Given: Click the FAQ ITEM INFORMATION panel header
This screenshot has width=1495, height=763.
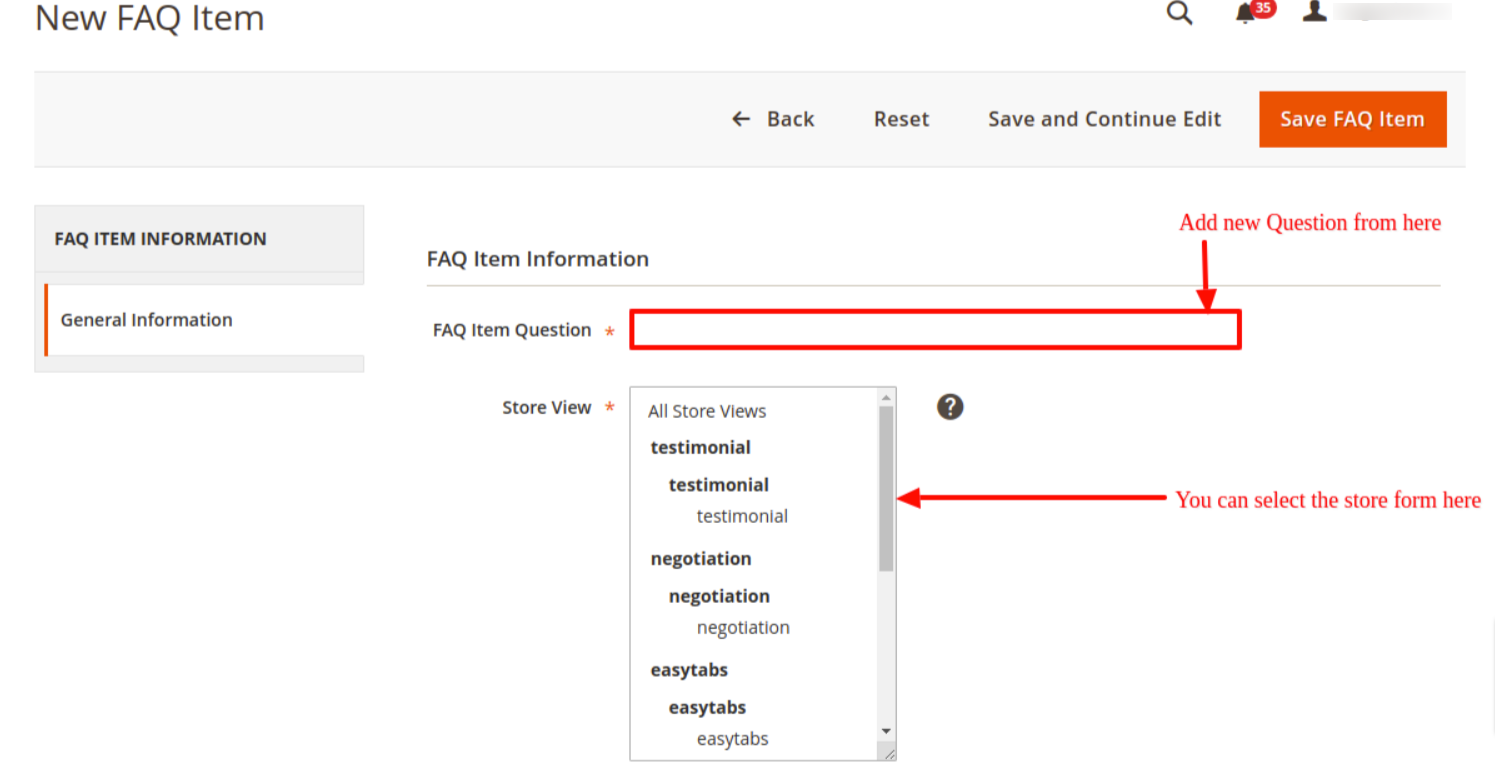Looking at the screenshot, I should [x=160, y=239].
